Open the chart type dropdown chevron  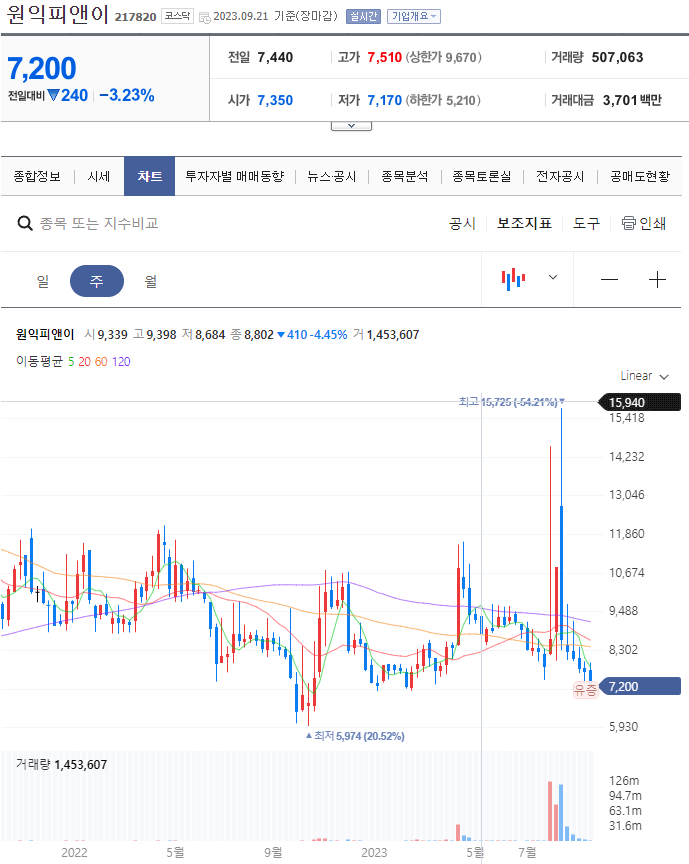[553, 277]
